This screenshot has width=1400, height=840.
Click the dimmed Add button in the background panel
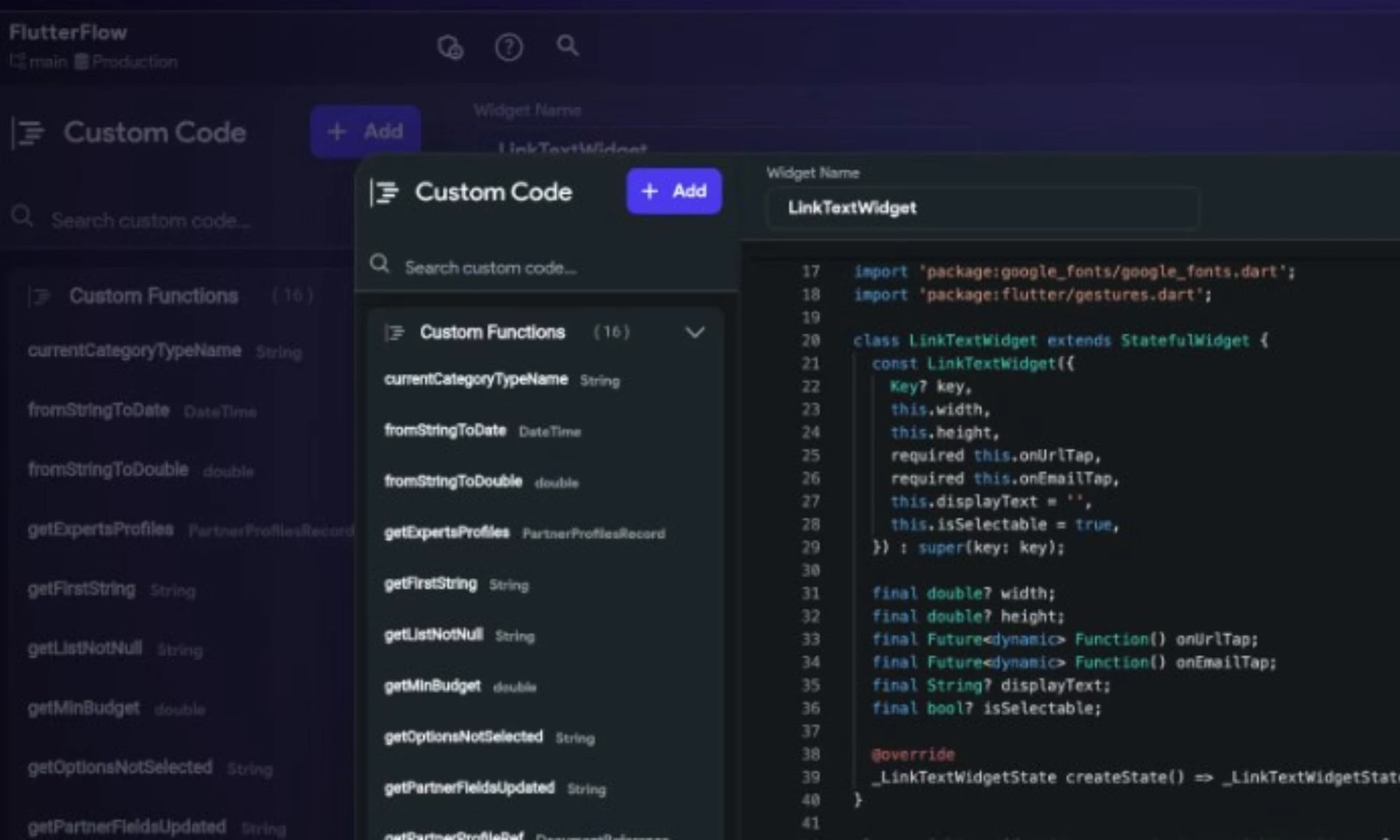pyautogui.click(x=365, y=131)
